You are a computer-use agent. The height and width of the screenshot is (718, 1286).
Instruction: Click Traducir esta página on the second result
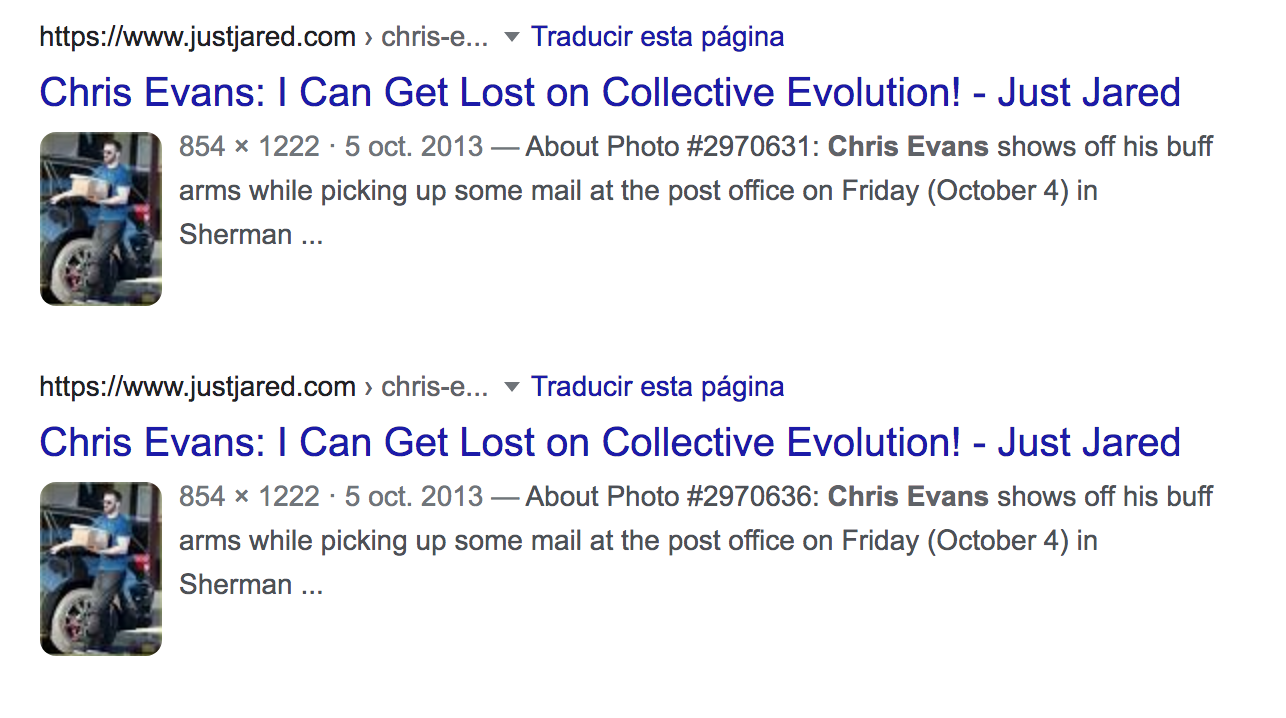657,387
